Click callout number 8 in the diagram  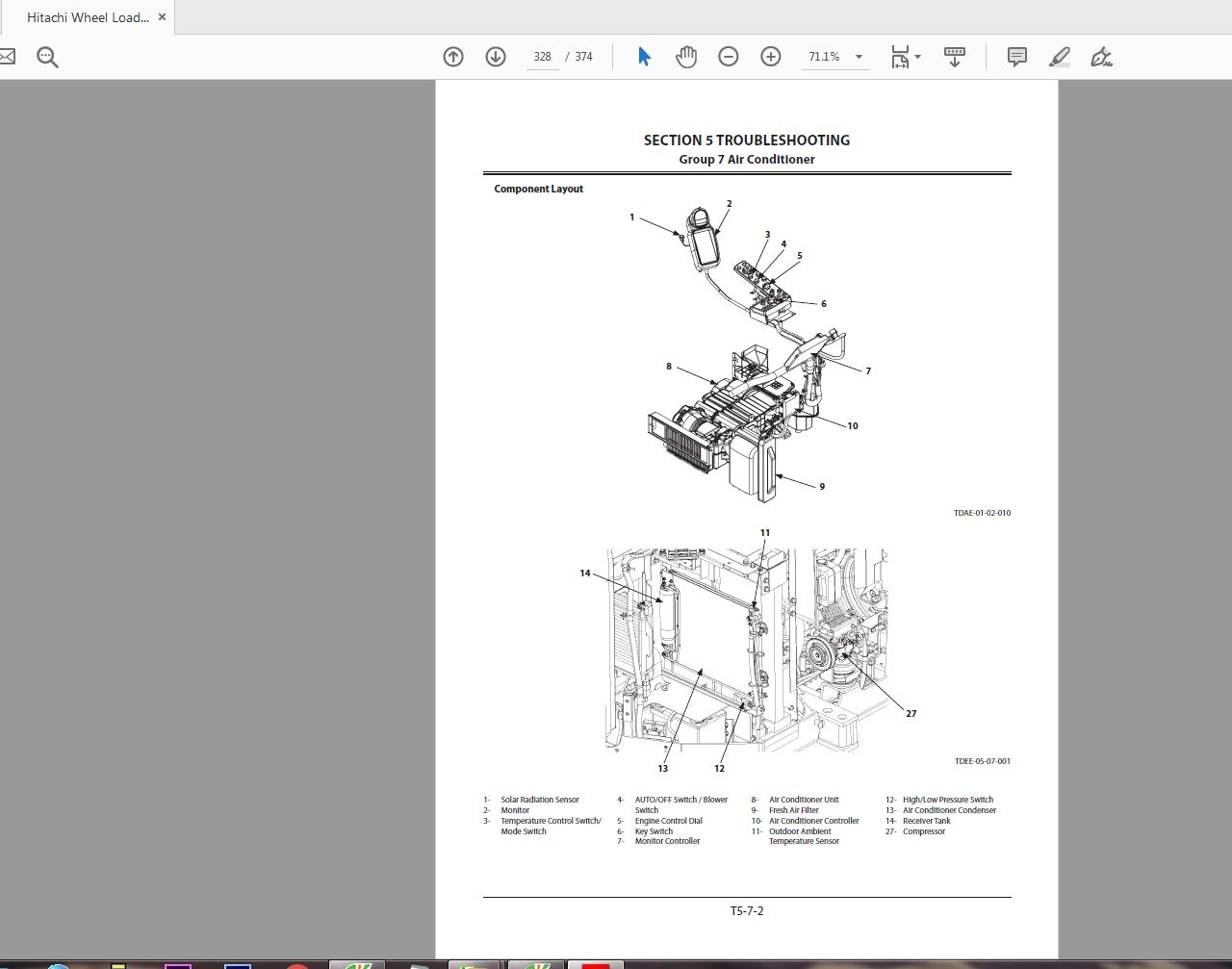(x=669, y=367)
